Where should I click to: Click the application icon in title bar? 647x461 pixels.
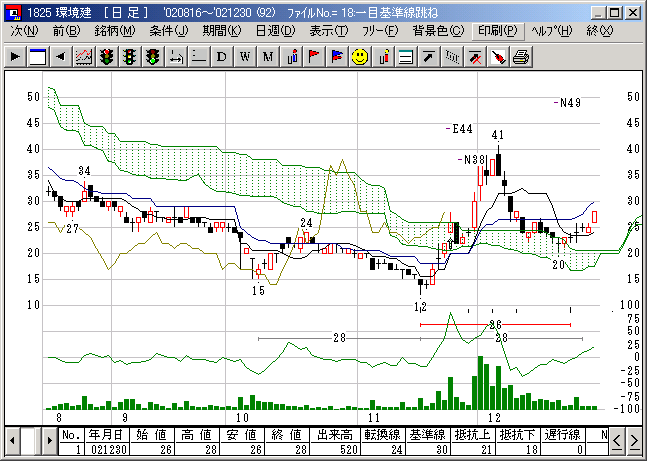click(15, 13)
